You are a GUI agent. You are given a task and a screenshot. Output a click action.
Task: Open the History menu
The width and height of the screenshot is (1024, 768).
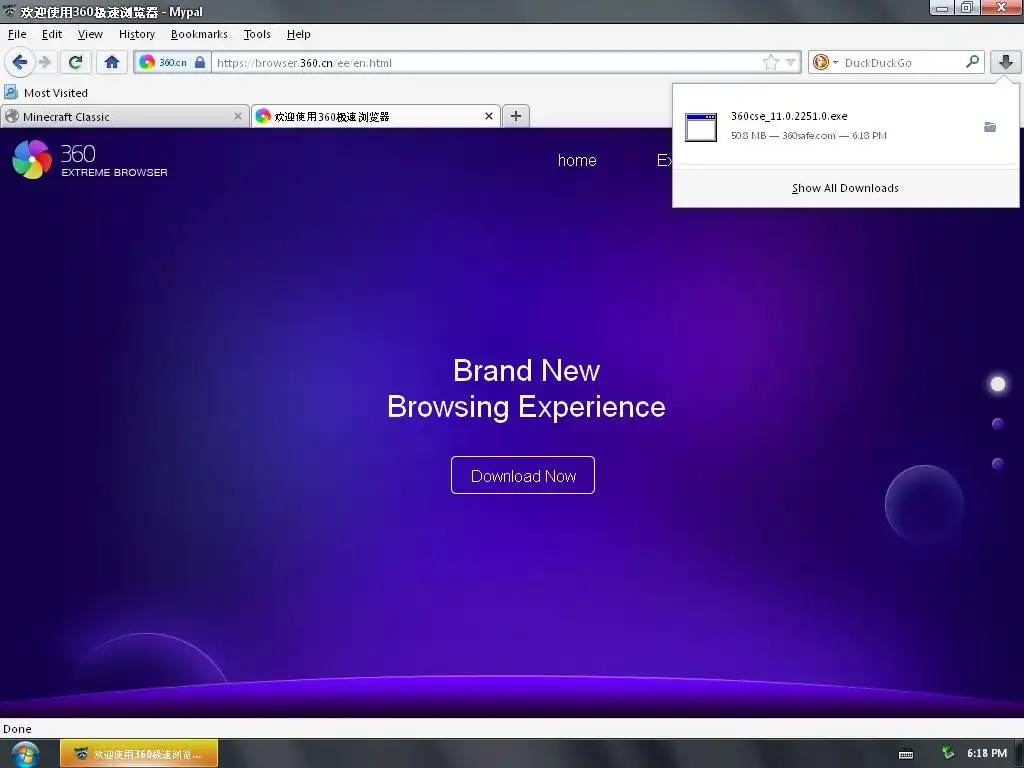pos(136,34)
